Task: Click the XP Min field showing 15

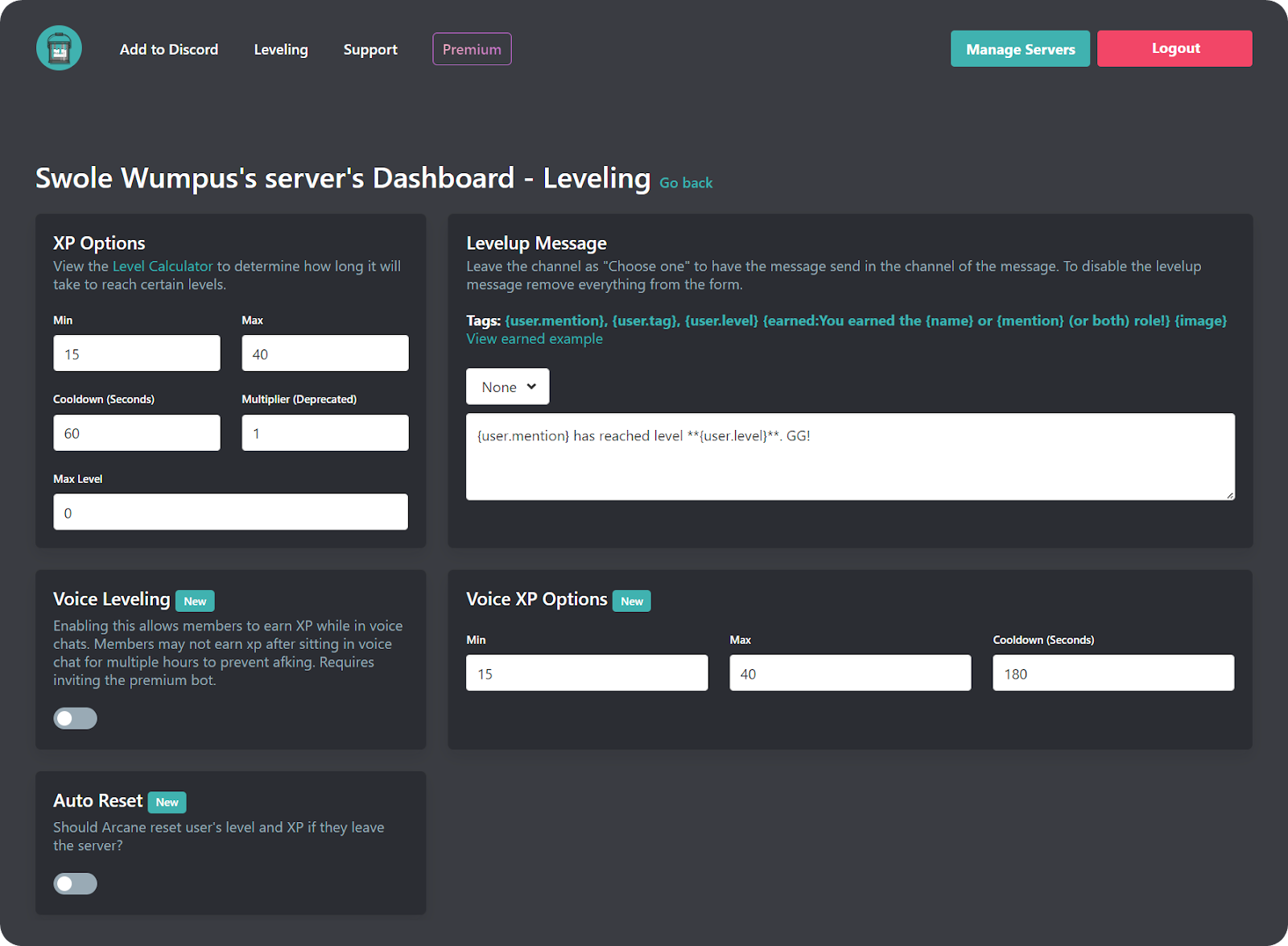Action: point(136,353)
